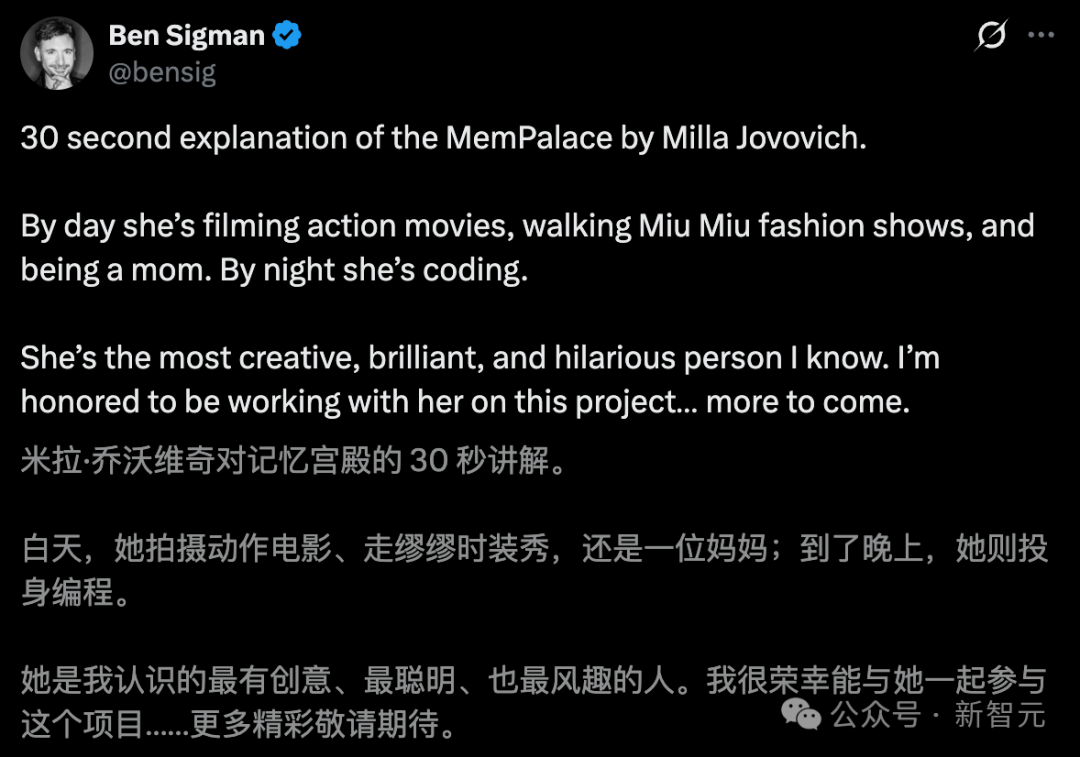Tap the verification badge next to the name
The height and width of the screenshot is (757, 1080).
pyautogui.click(x=285, y=34)
